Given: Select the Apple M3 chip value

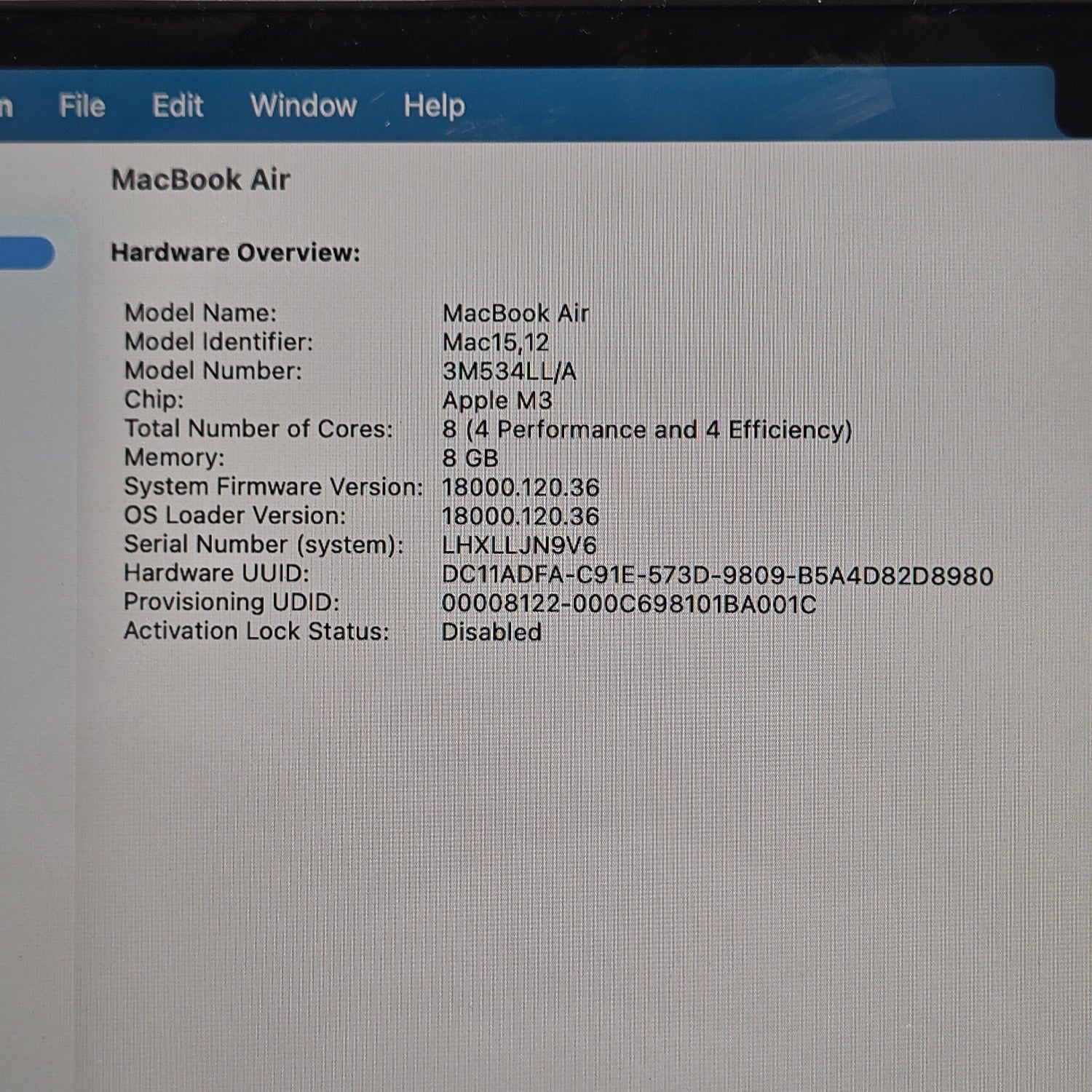Looking at the screenshot, I should point(497,400).
